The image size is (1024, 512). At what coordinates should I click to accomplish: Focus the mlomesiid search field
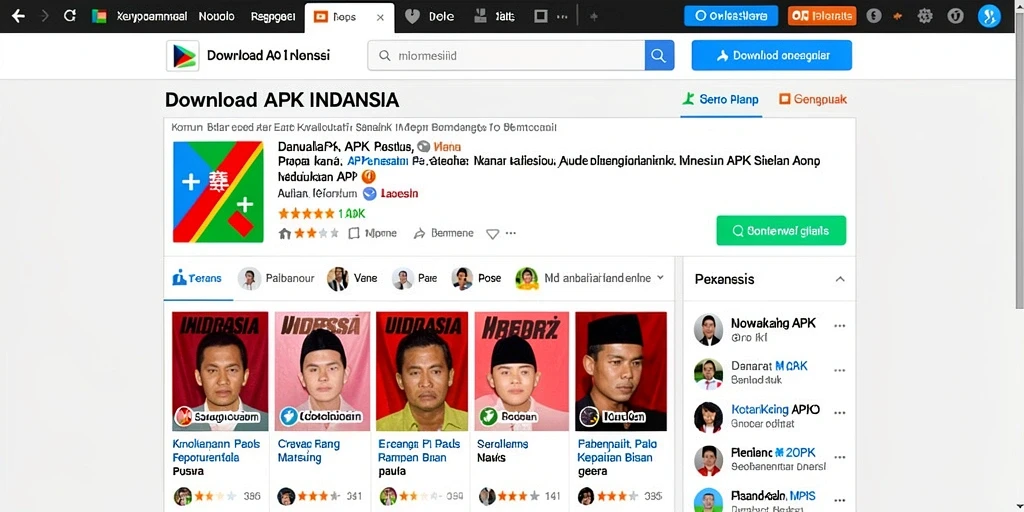506,56
